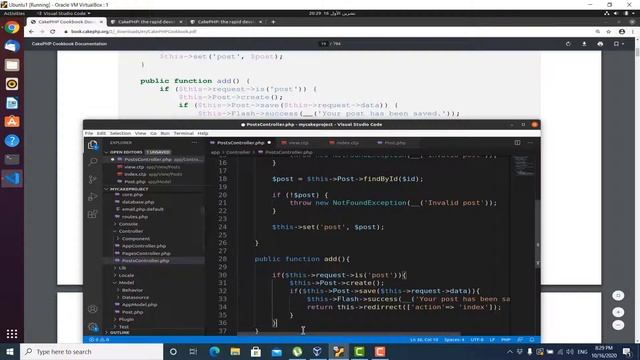Show Applications grid in the Ubuntu dock
Screen dimensions: 640x360
click(12, 334)
